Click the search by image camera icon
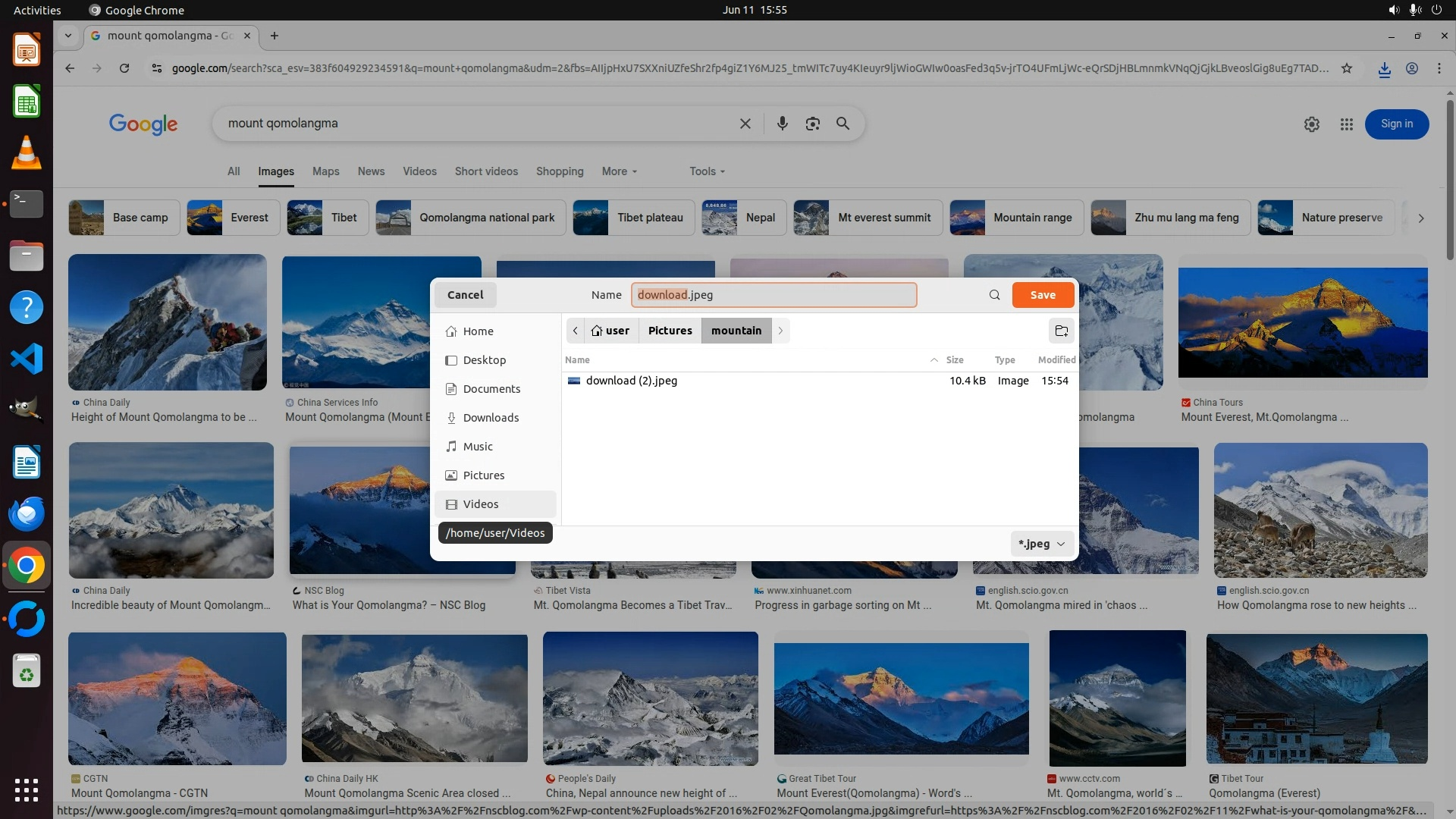The image size is (1456, 819). point(812,124)
